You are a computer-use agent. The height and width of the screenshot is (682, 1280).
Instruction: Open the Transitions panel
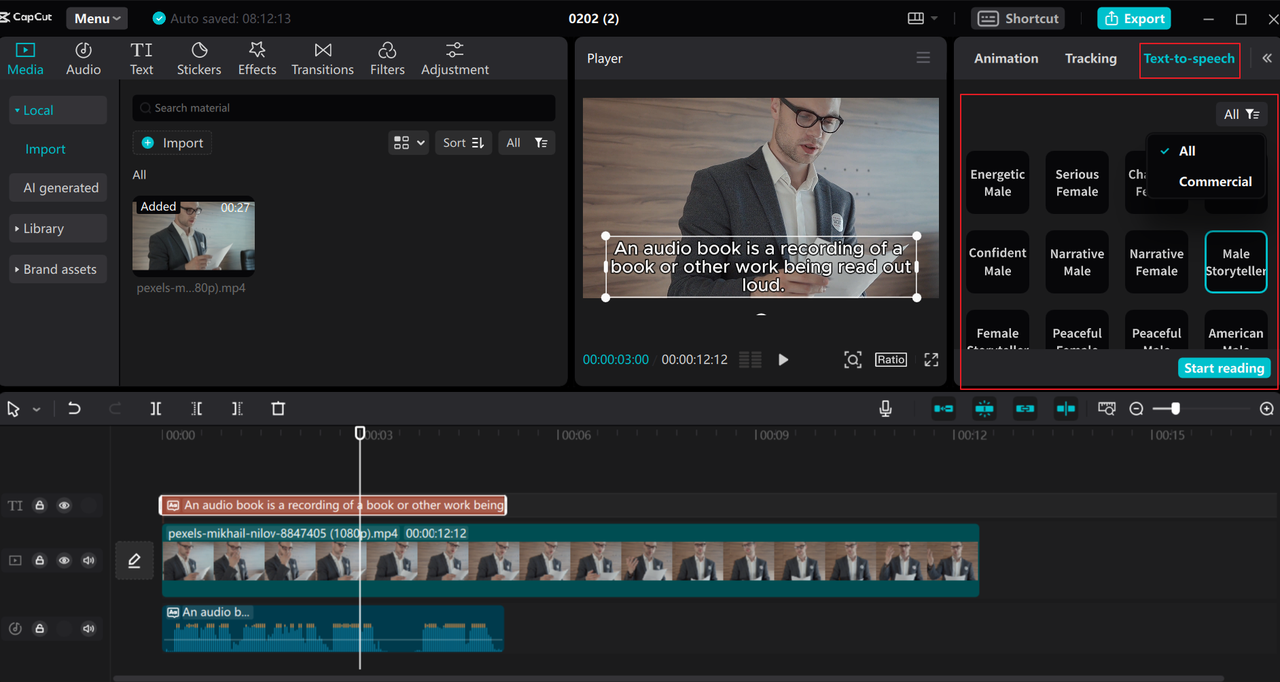[x=323, y=59]
